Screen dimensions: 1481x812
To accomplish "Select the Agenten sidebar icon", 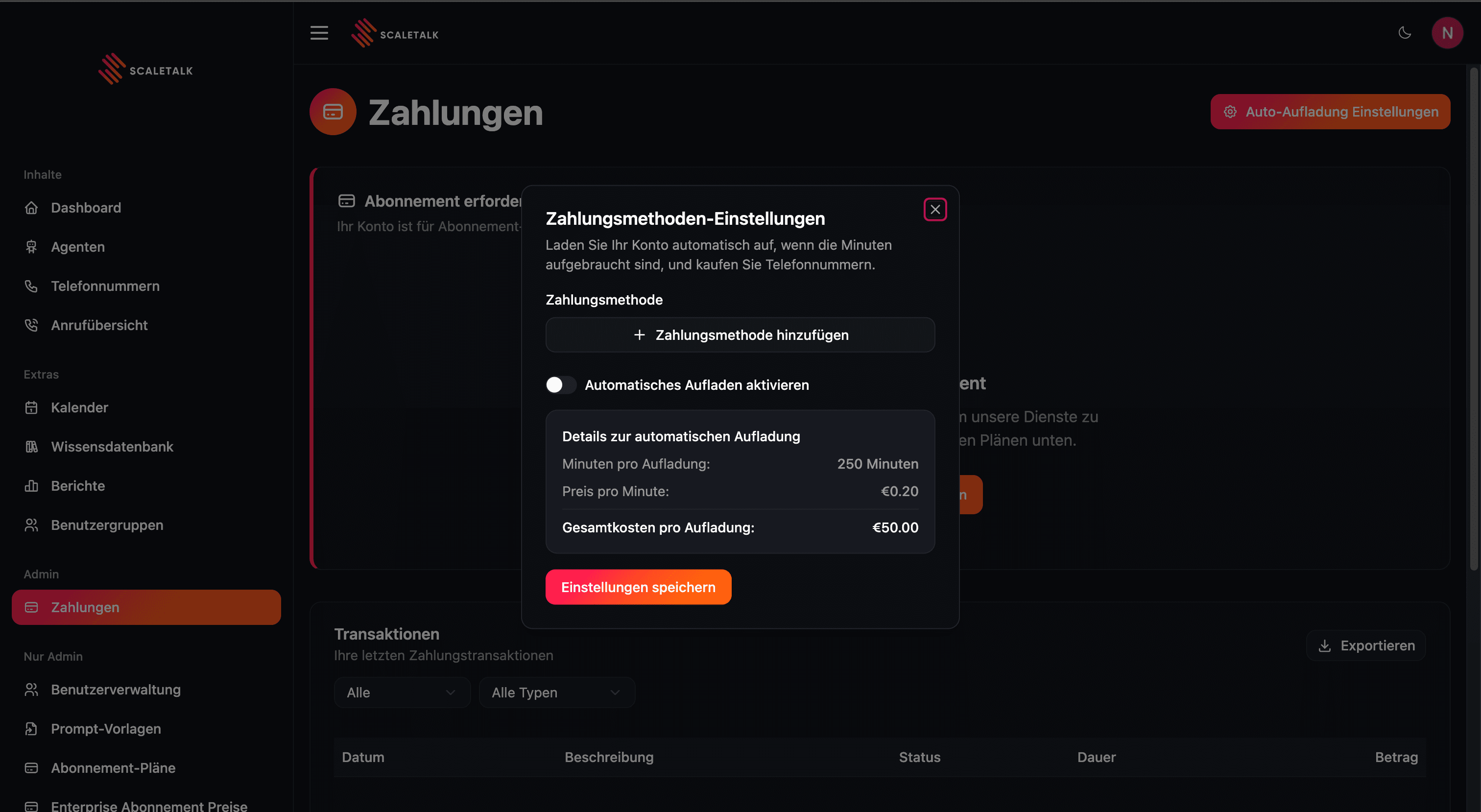I will (x=32, y=247).
